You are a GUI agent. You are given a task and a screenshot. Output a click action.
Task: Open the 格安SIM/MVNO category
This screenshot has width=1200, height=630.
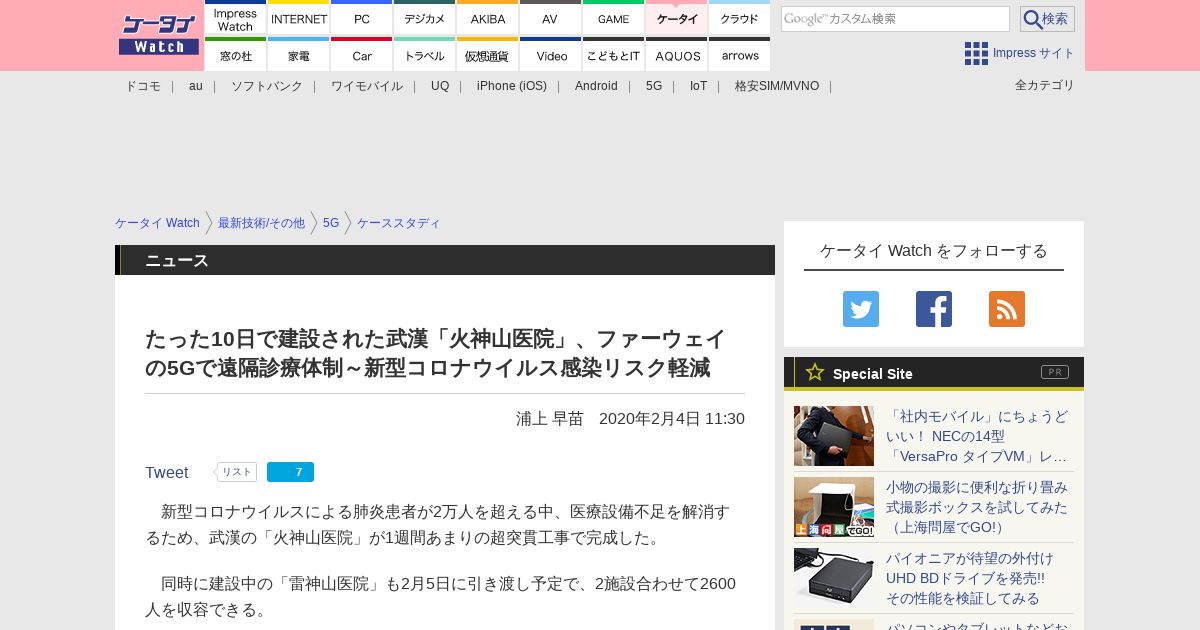tap(777, 86)
